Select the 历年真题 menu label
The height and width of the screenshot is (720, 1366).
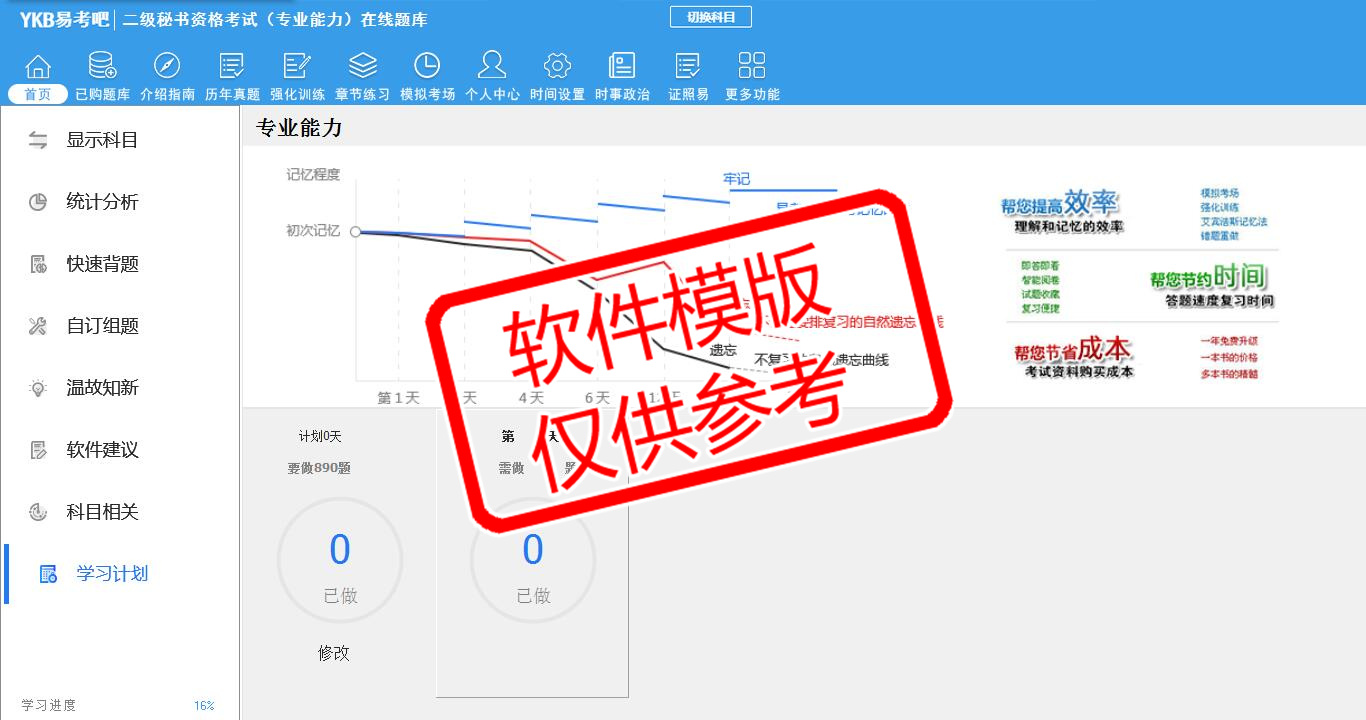(232, 94)
